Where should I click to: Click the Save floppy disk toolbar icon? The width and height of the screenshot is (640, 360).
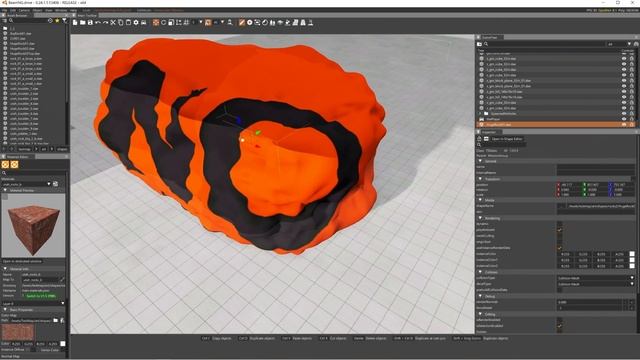90,23
